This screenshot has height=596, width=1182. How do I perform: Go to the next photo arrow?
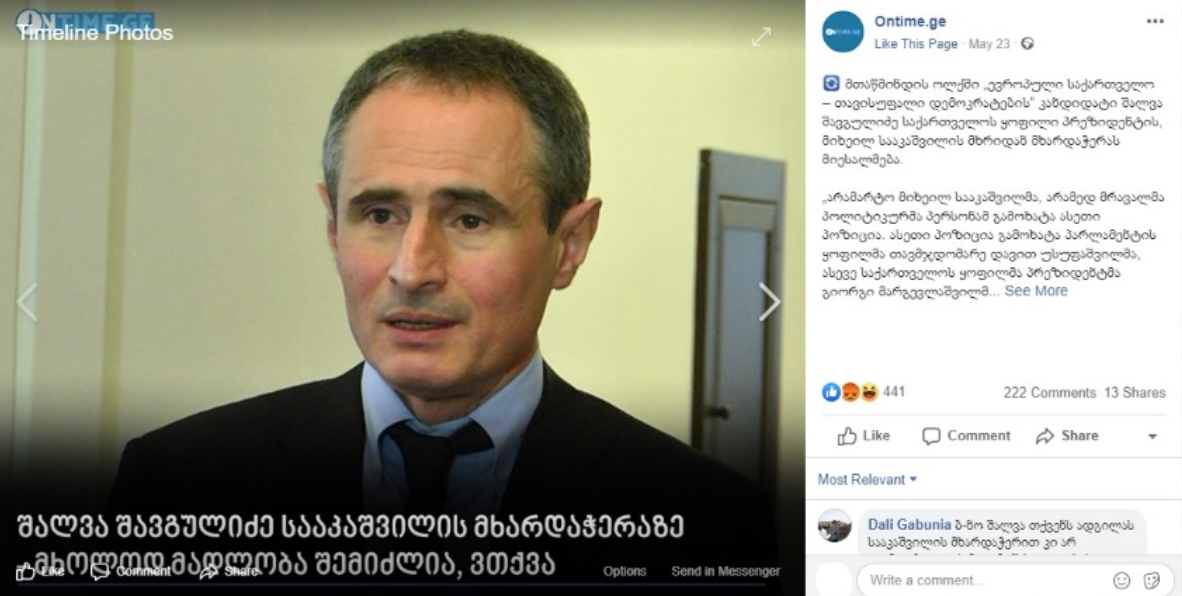(x=770, y=301)
